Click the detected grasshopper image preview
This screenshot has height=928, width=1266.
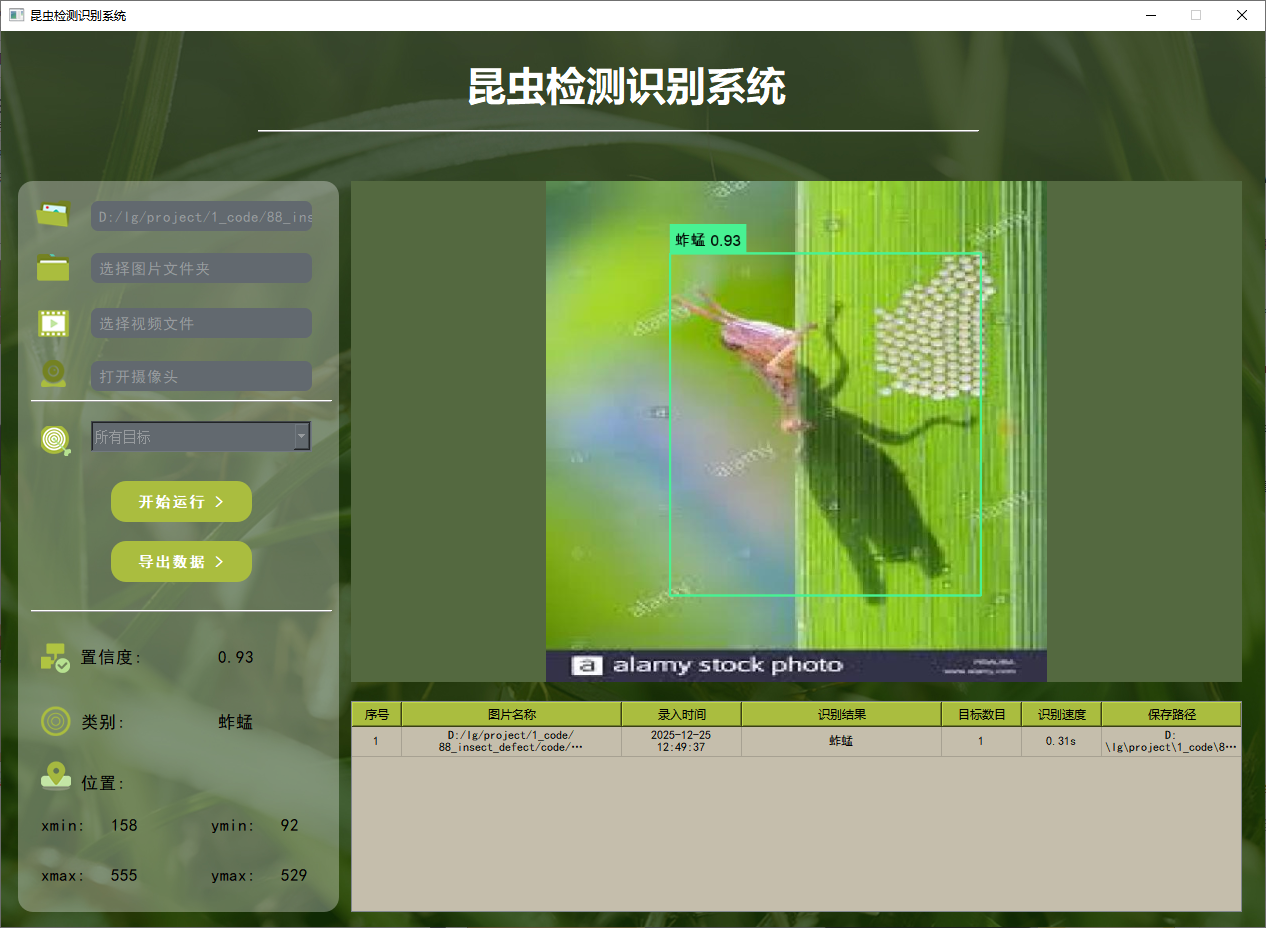pyautogui.click(x=796, y=431)
